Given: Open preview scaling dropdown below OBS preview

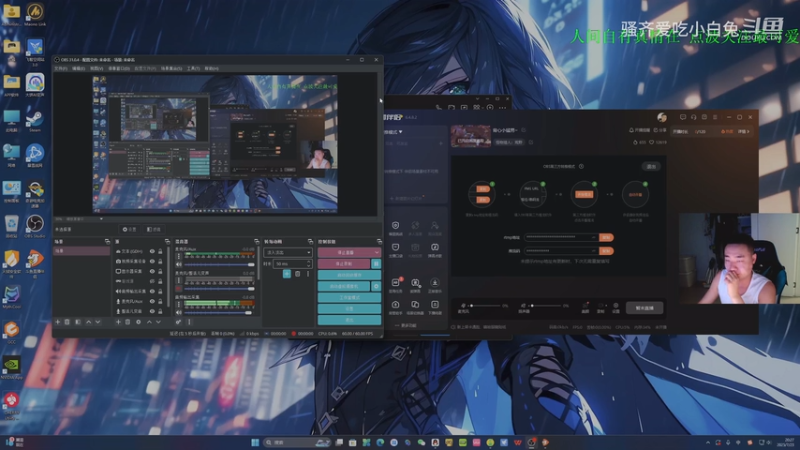Looking at the screenshot, I should (101, 219).
